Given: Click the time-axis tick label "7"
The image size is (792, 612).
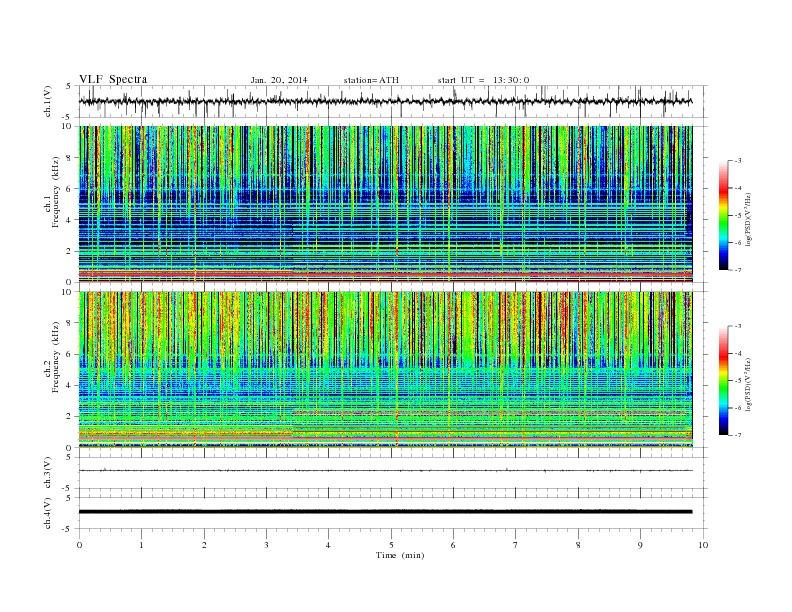Looking at the screenshot, I should [x=516, y=545].
